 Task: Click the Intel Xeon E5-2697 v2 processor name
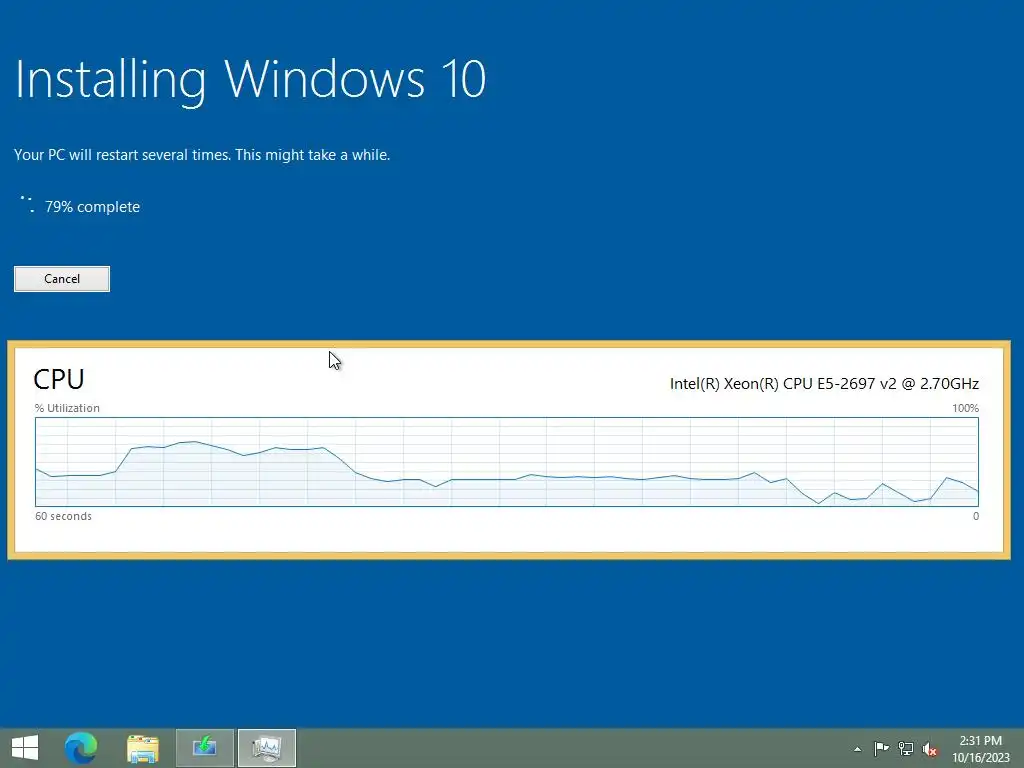[824, 383]
